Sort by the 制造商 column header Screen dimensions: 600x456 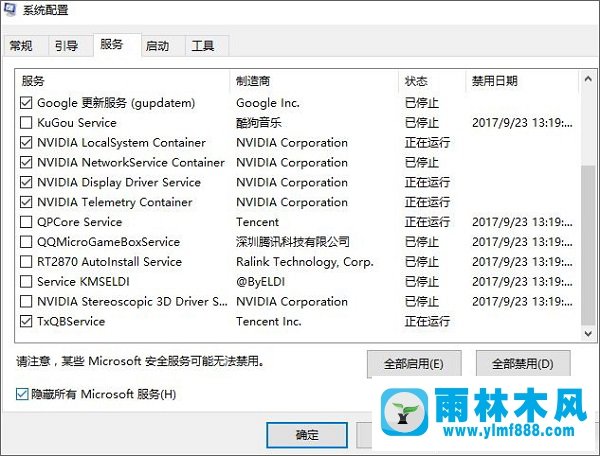pos(315,81)
